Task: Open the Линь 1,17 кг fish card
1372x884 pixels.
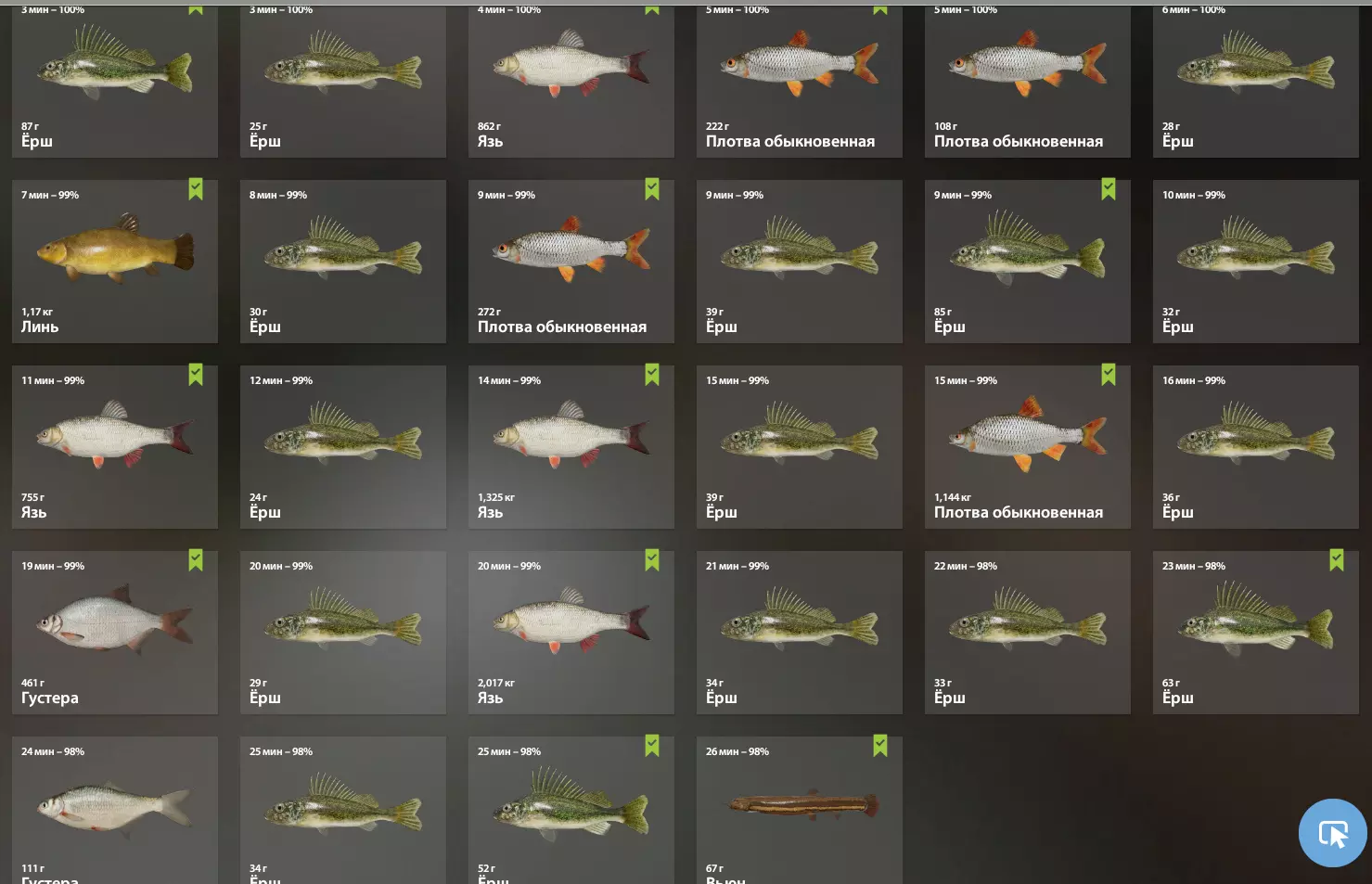Action: click(x=115, y=262)
